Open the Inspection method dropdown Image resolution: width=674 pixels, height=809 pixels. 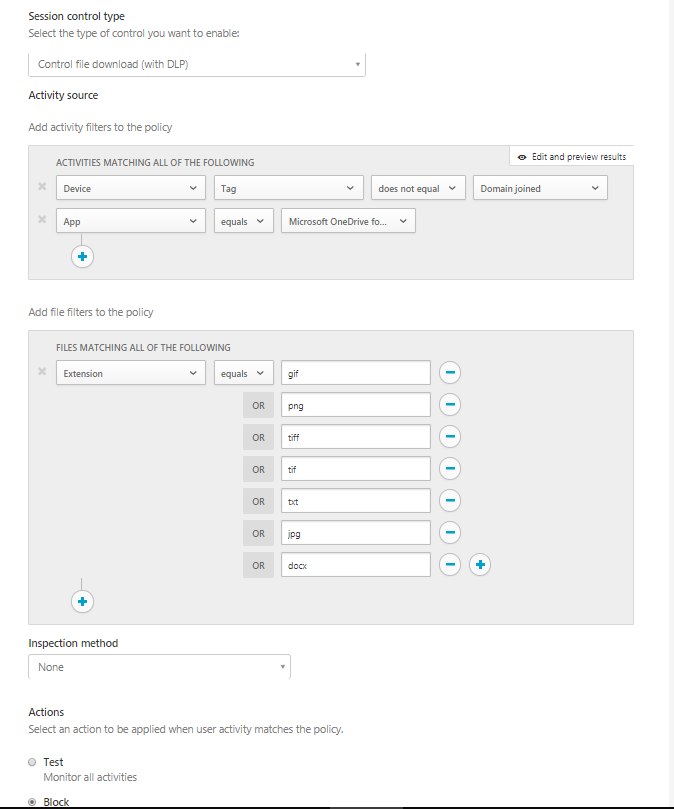pos(159,666)
